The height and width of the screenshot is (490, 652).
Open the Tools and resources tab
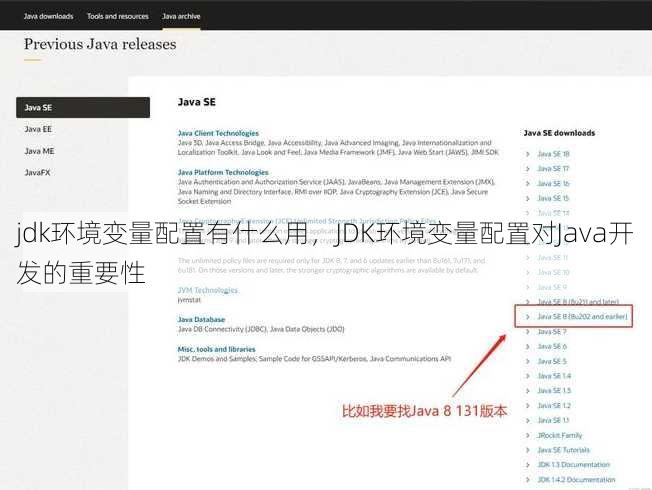(118, 16)
